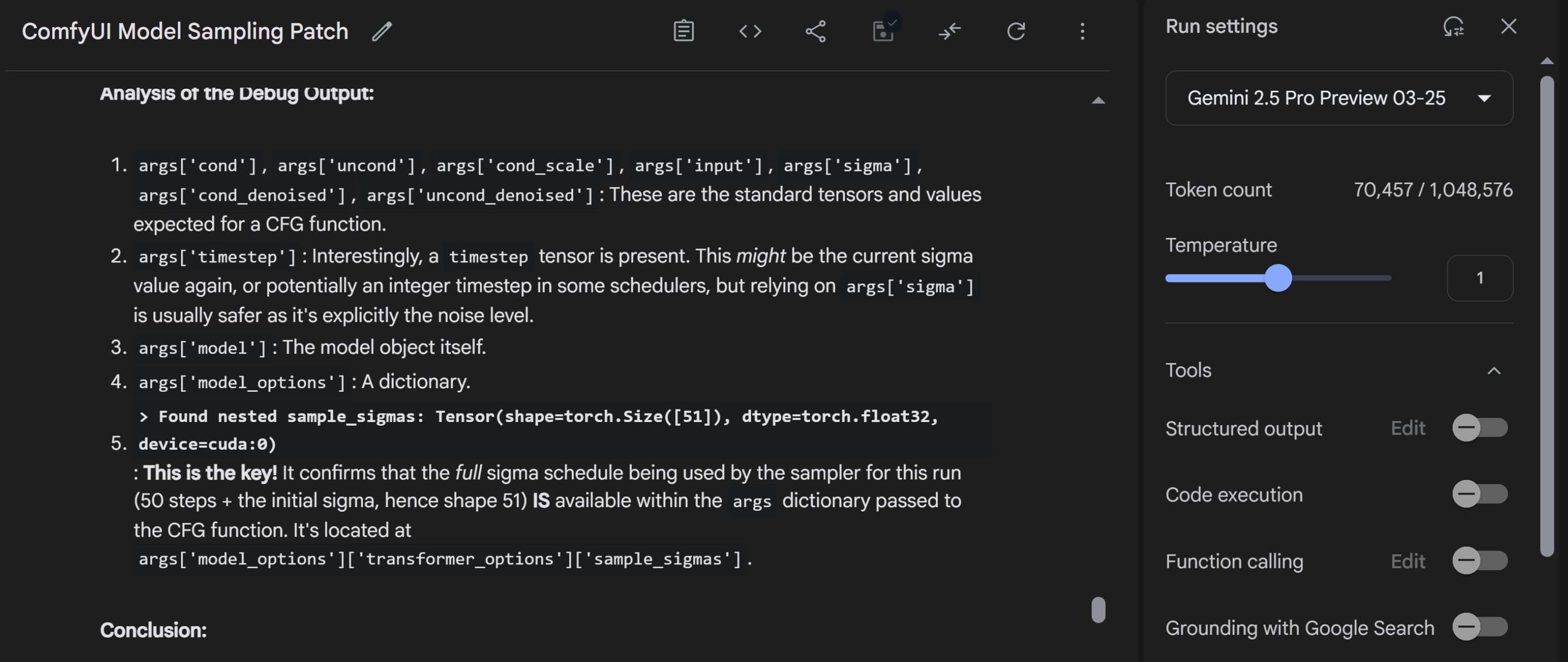This screenshot has width=1568, height=662.
Task: Click the ComfyUI Model Sampling Patch title
Action: tap(185, 31)
